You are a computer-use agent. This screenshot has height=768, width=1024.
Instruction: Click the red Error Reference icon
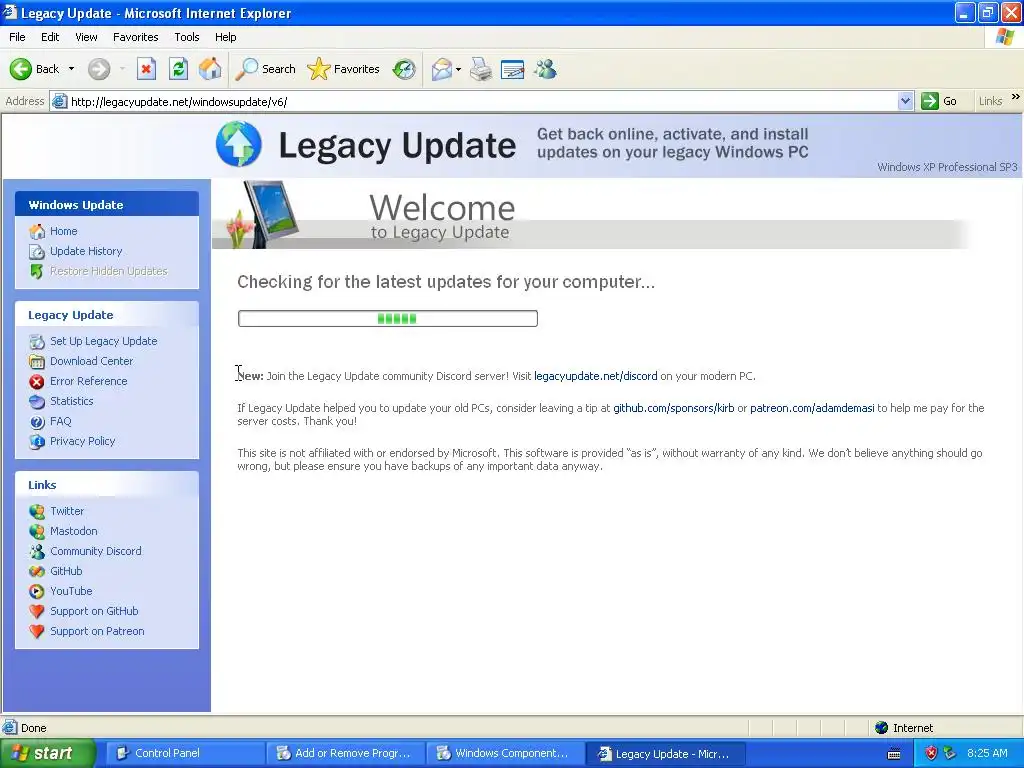(x=37, y=381)
